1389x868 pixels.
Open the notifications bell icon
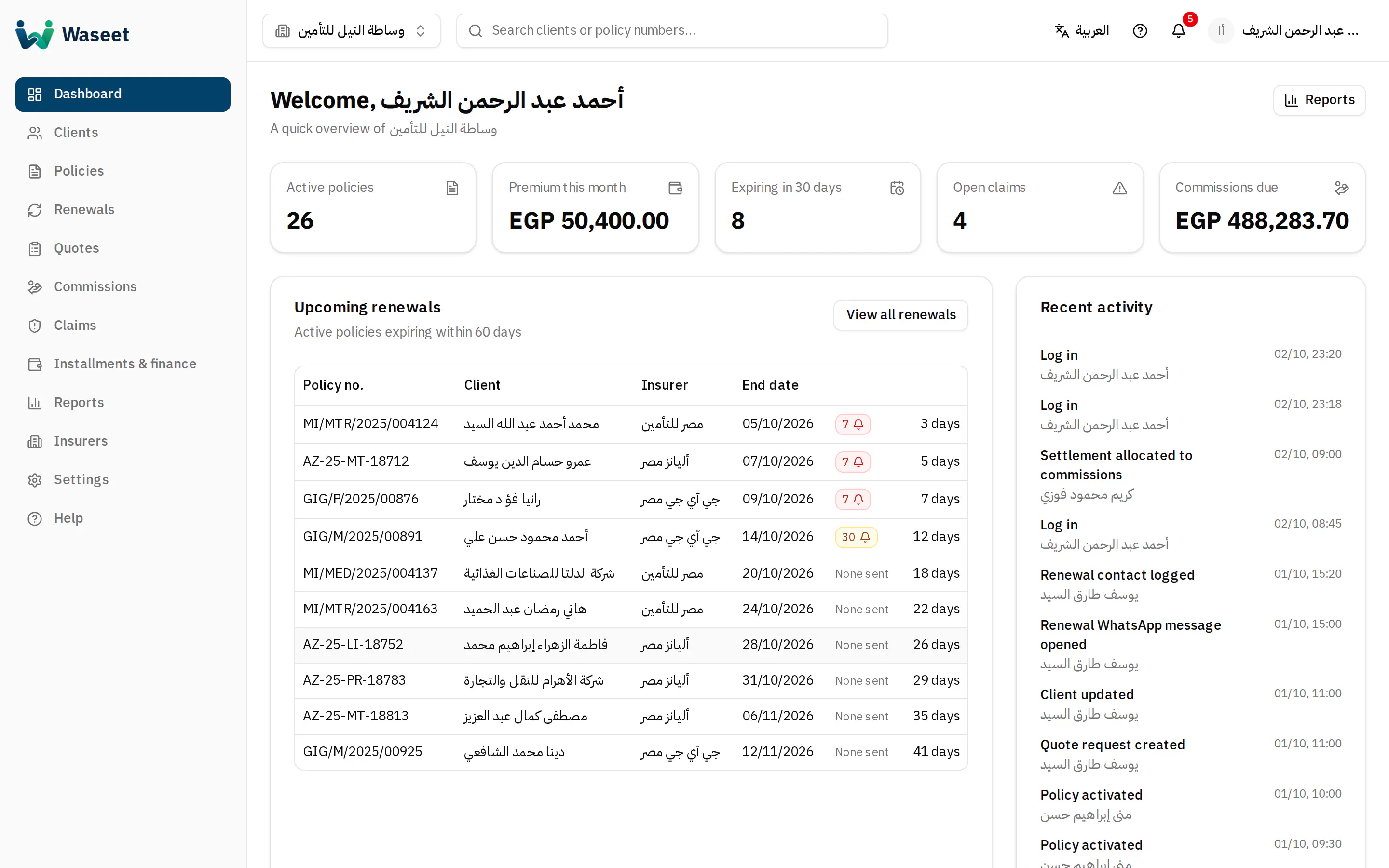pyautogui.click(x=1178, y=30)
